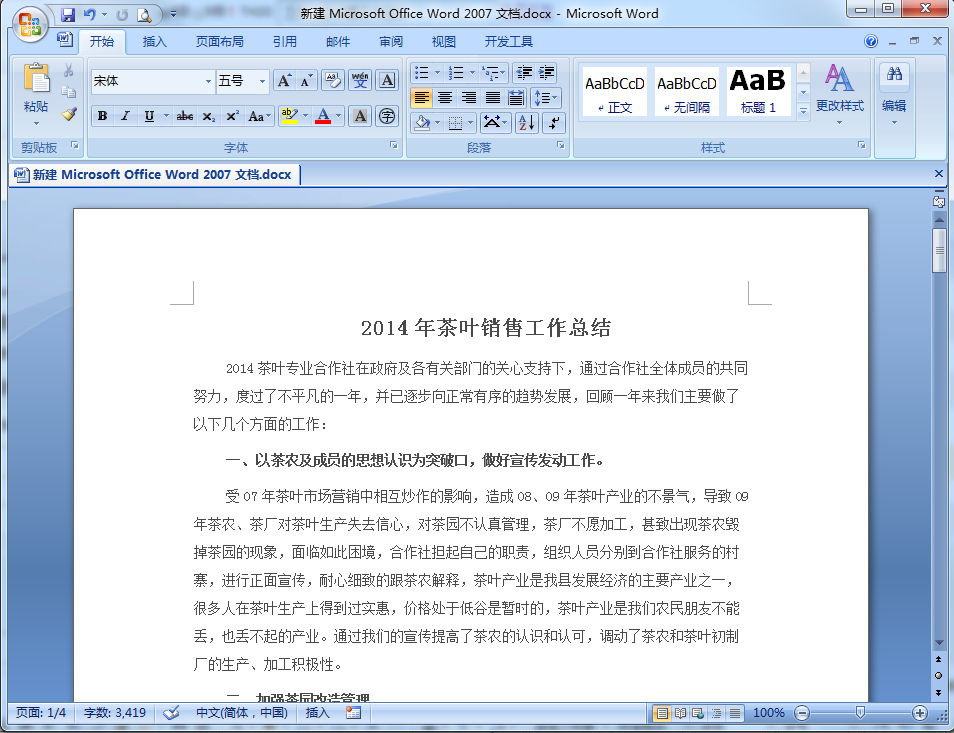Click the Copy icon
Image resolution: width=954 pixels, height=733 pixels.
tap(69, 92)
